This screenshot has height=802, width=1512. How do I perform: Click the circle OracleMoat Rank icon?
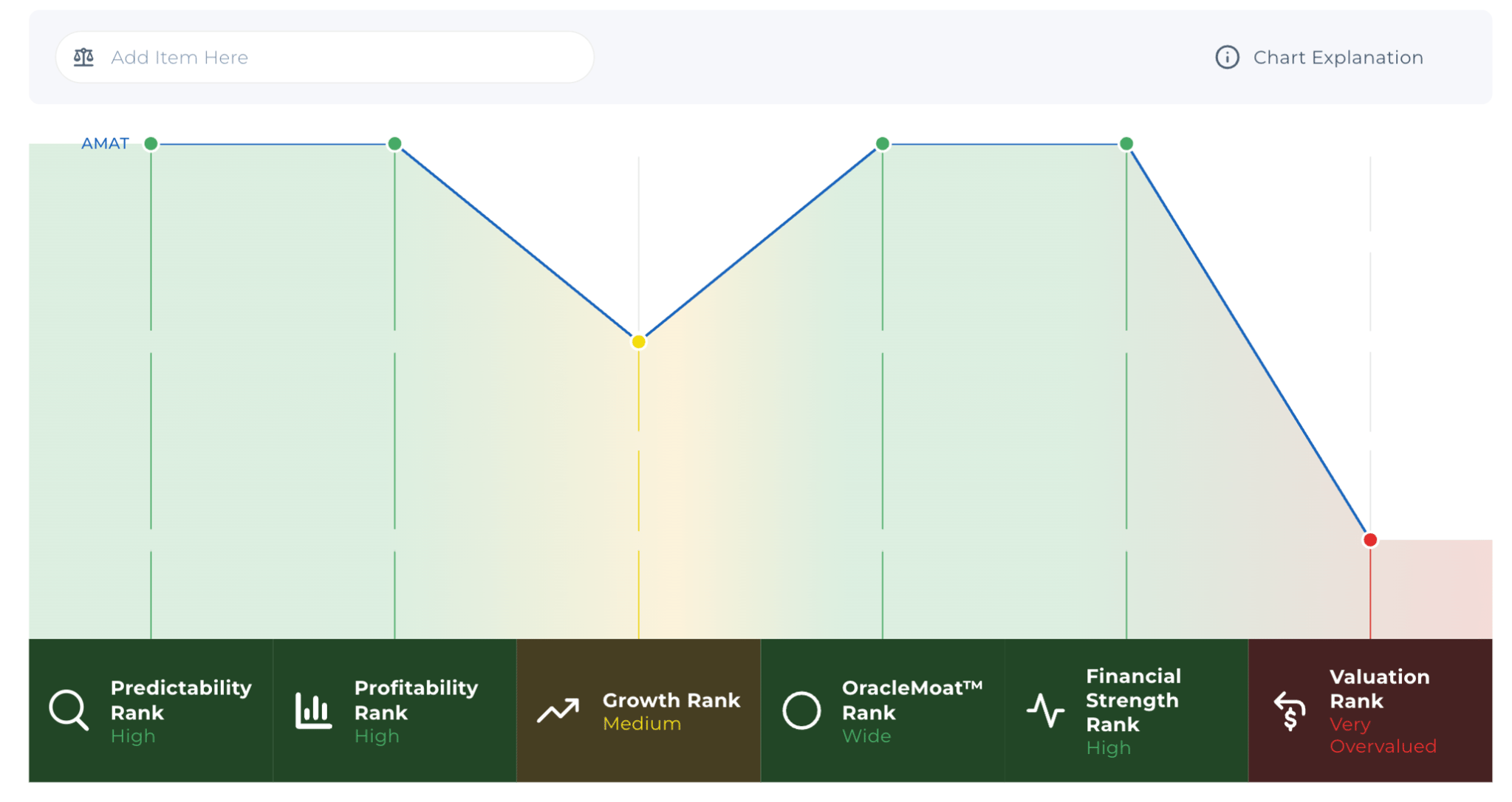point(801,710)
